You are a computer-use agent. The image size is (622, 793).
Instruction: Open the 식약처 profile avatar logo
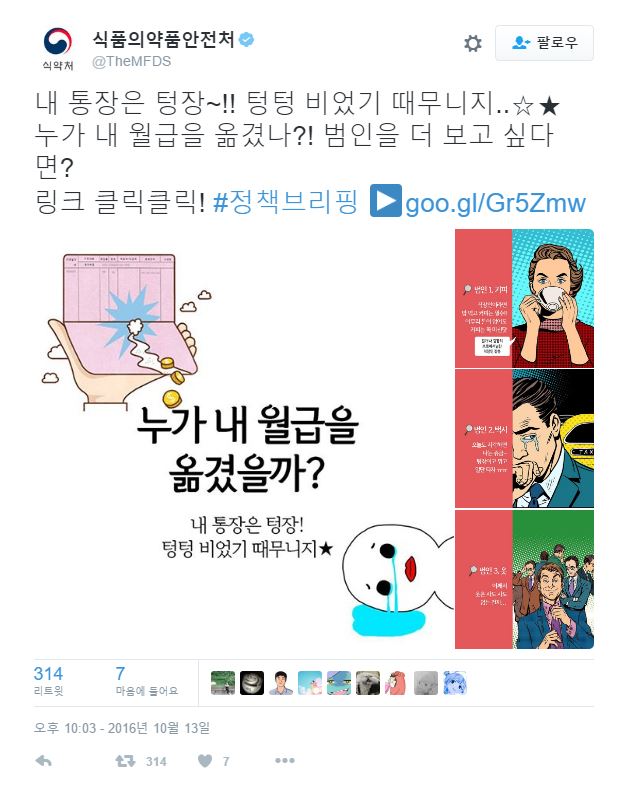click(58, 49)
